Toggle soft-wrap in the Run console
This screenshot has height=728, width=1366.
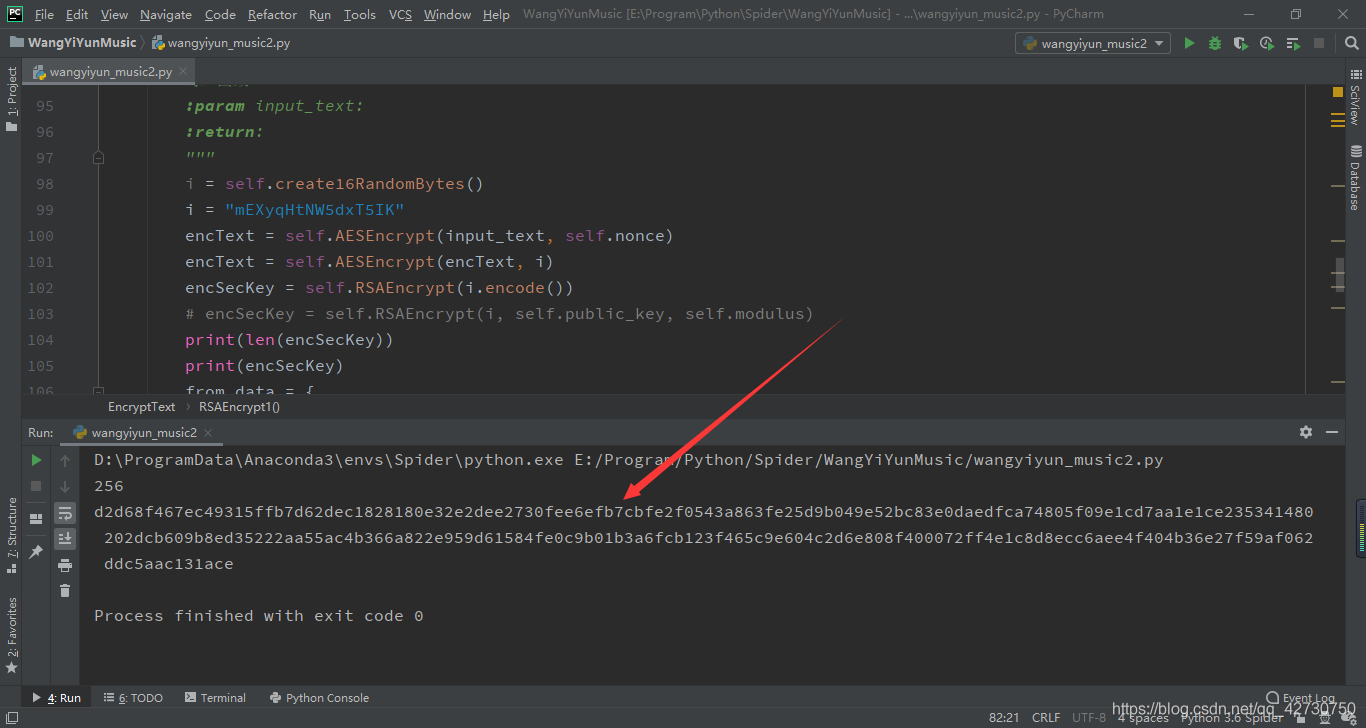click(65, 513)
